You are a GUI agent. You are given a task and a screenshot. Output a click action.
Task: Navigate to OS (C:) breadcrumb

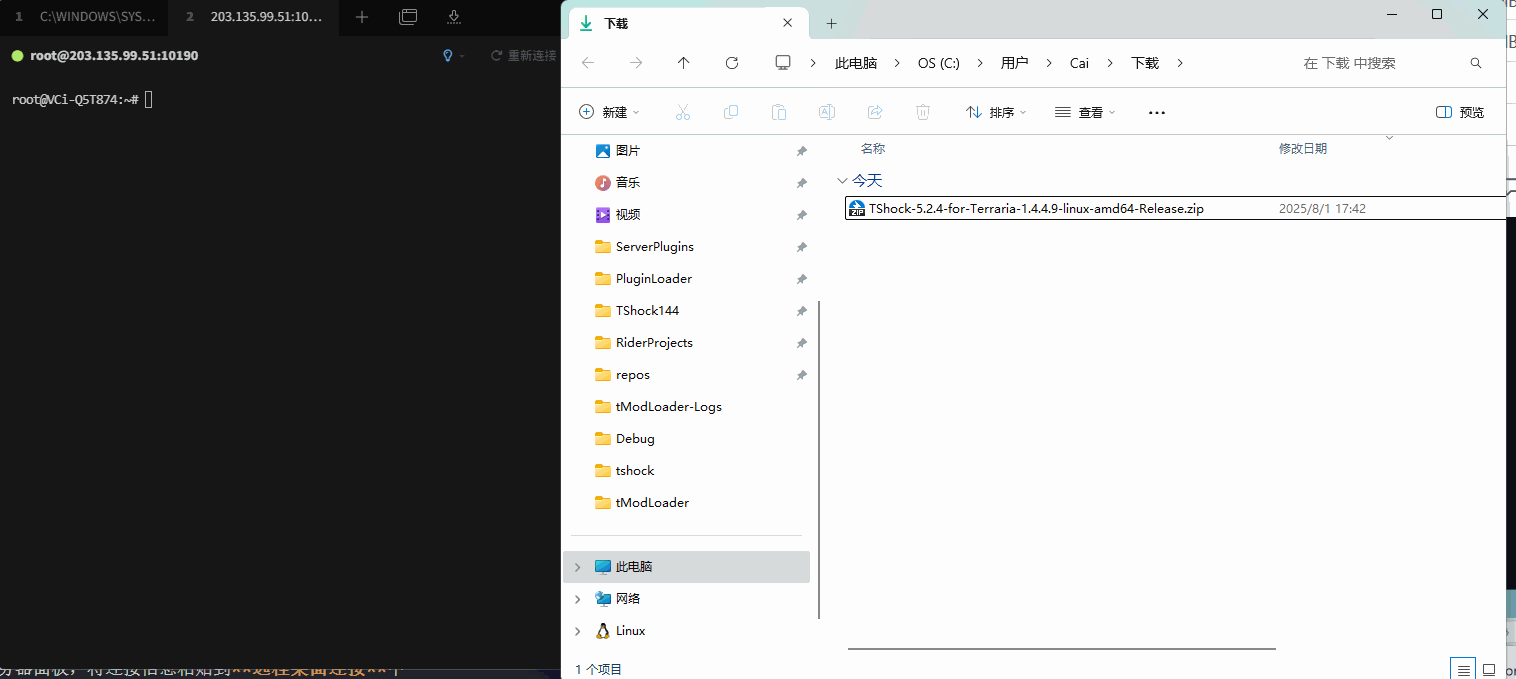[x=939, y=63]
